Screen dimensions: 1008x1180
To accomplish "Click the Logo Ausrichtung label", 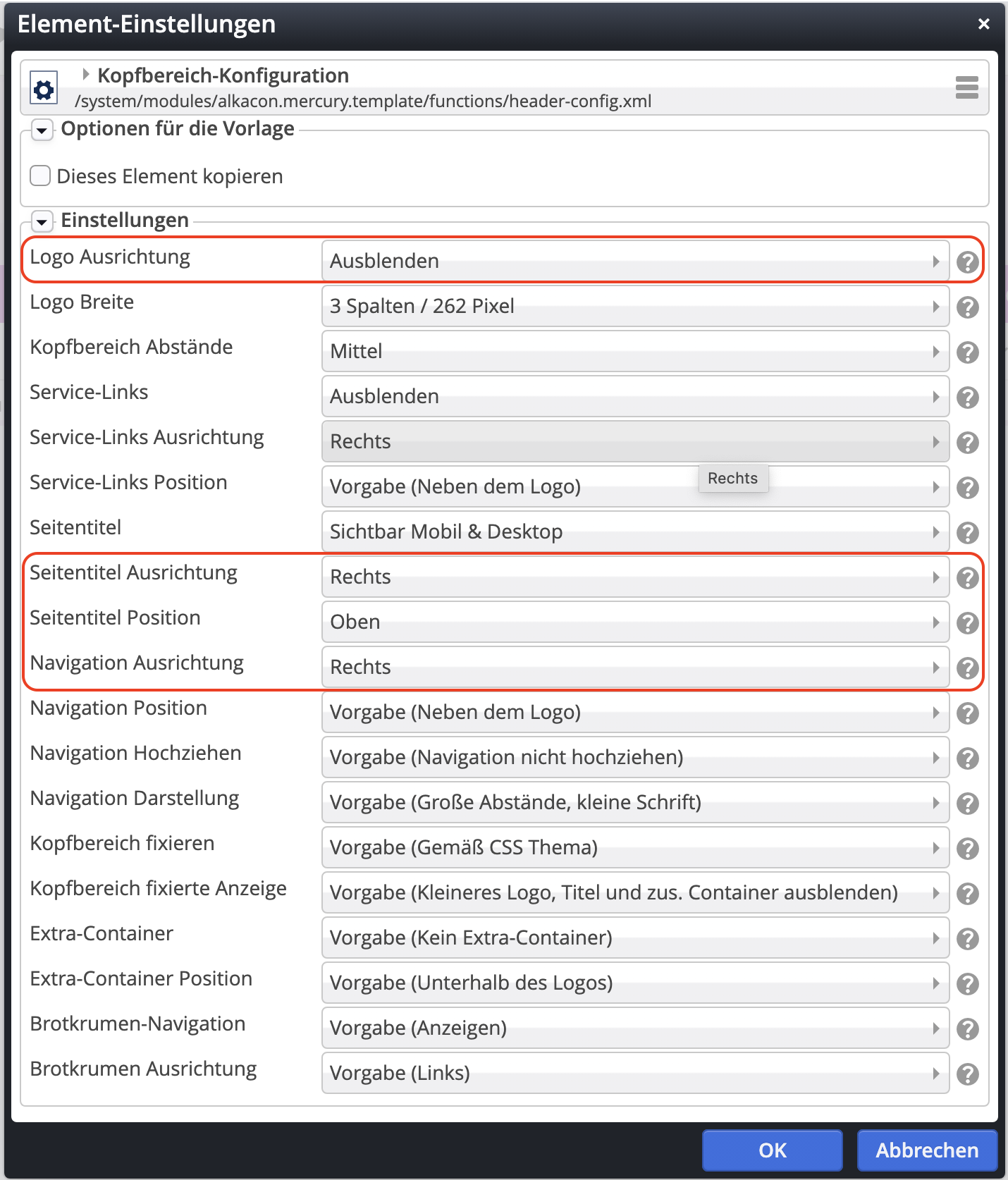I will pyautogui.click(x=110, y=257).
